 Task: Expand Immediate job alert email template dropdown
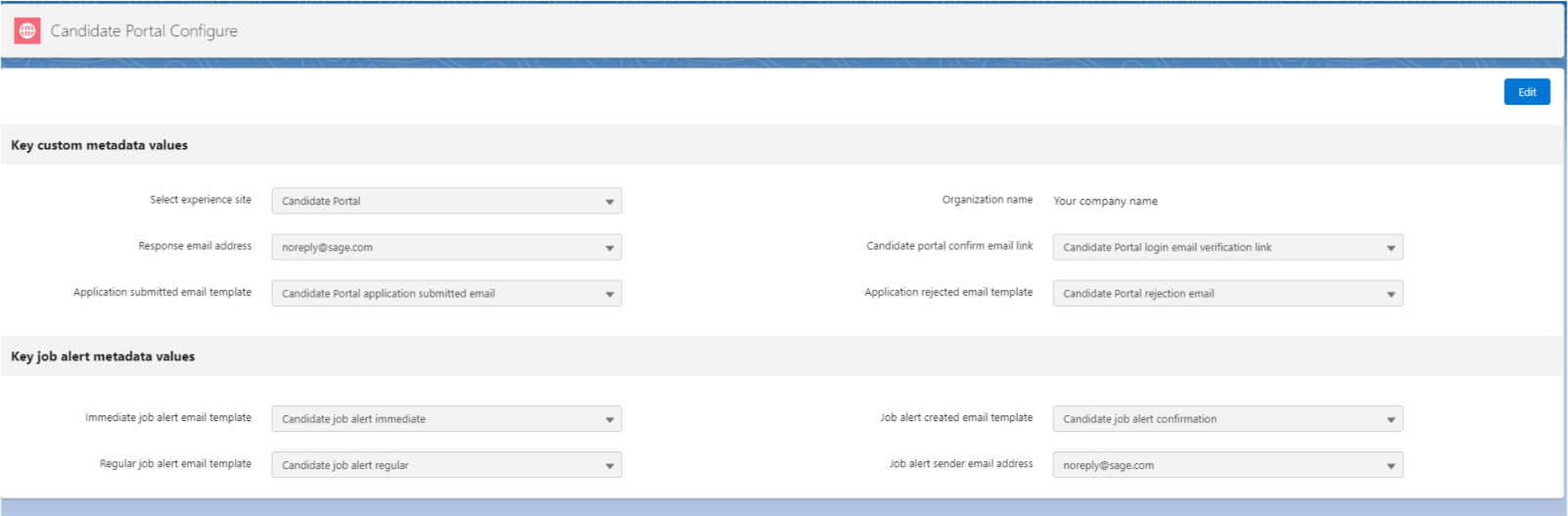point(446,419)
